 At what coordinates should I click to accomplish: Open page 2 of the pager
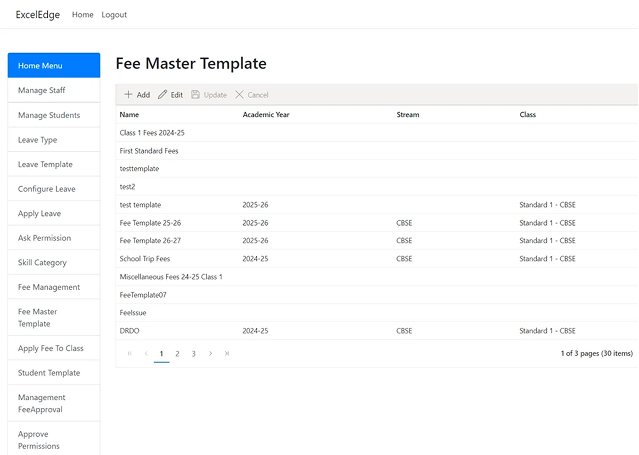pyautogui.click(x=177, y=353)
